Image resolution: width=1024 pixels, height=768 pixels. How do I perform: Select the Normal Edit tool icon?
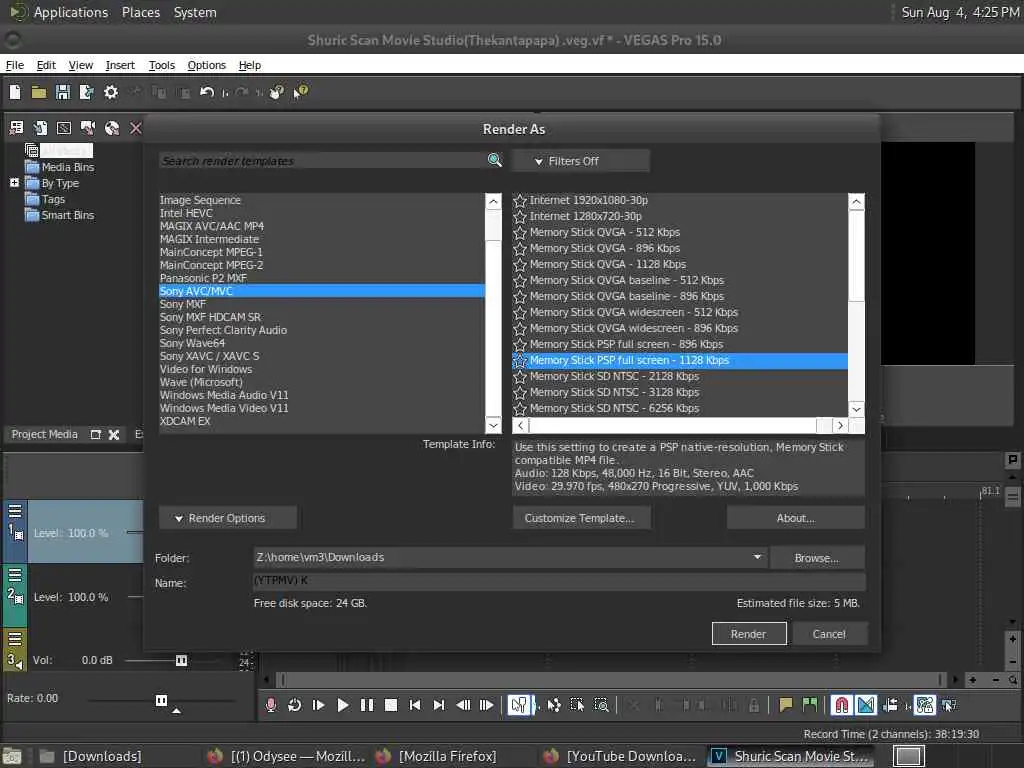click(x=519, y=705)
